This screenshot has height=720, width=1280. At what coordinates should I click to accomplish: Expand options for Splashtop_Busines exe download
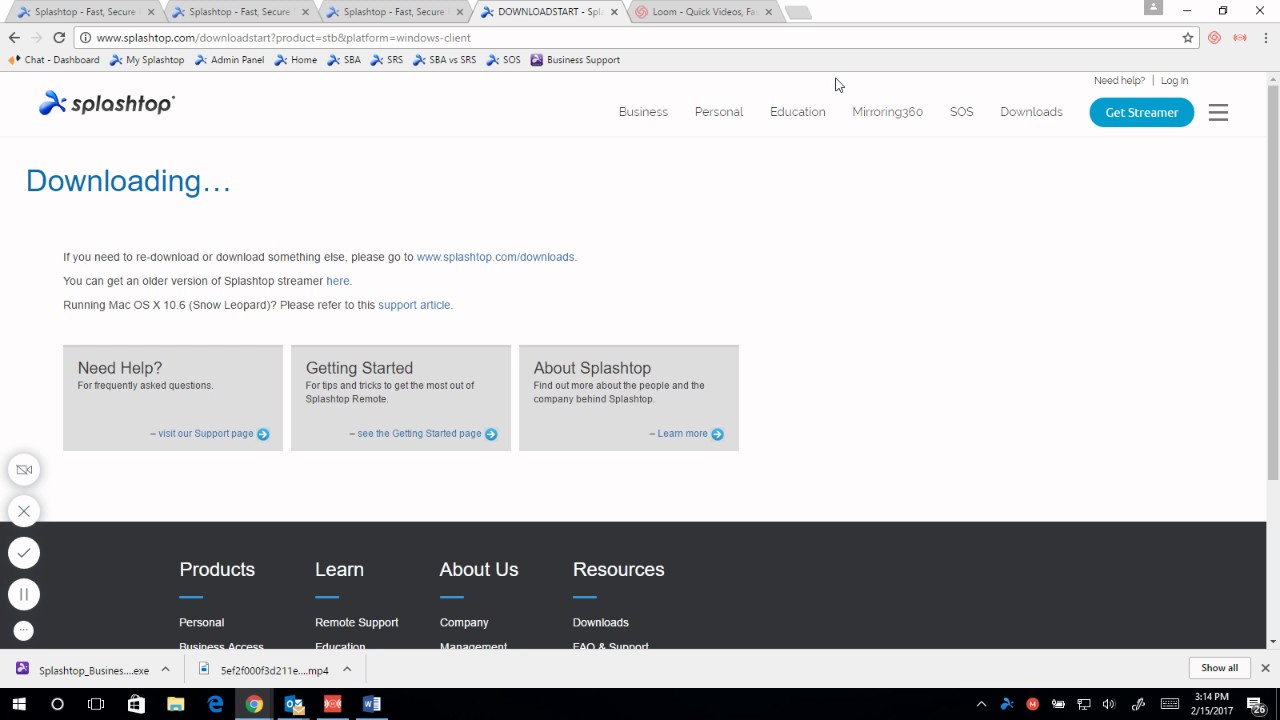166,670
